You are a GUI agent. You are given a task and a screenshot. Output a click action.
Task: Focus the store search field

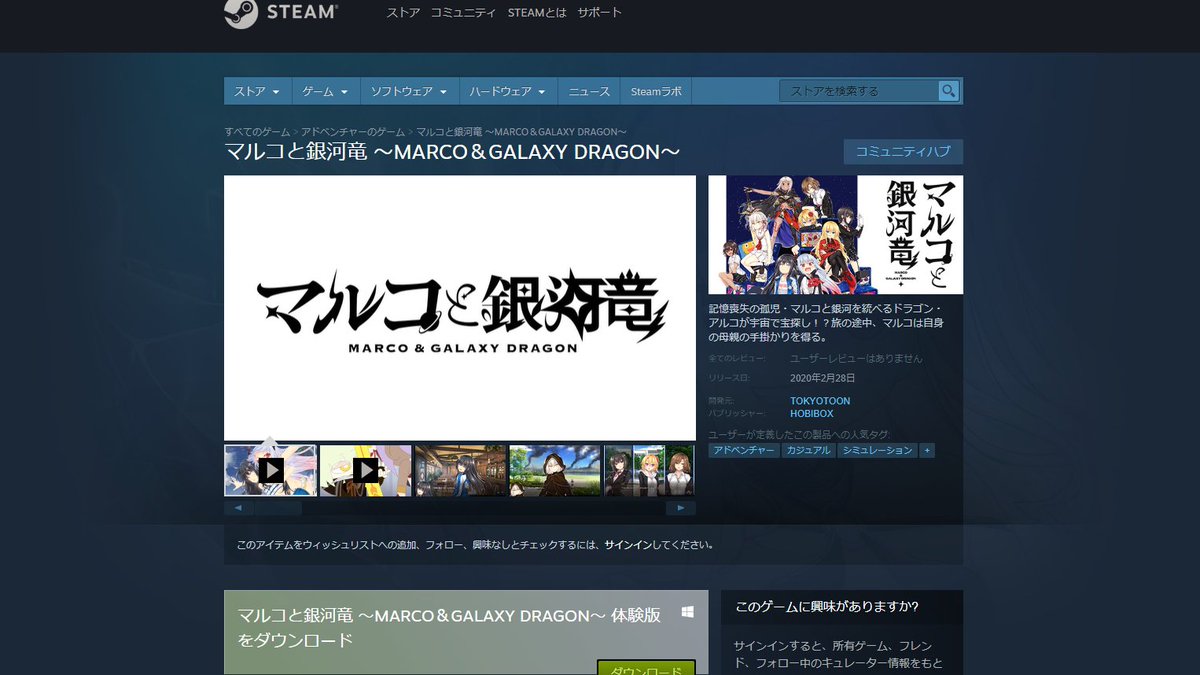point(859,91)
